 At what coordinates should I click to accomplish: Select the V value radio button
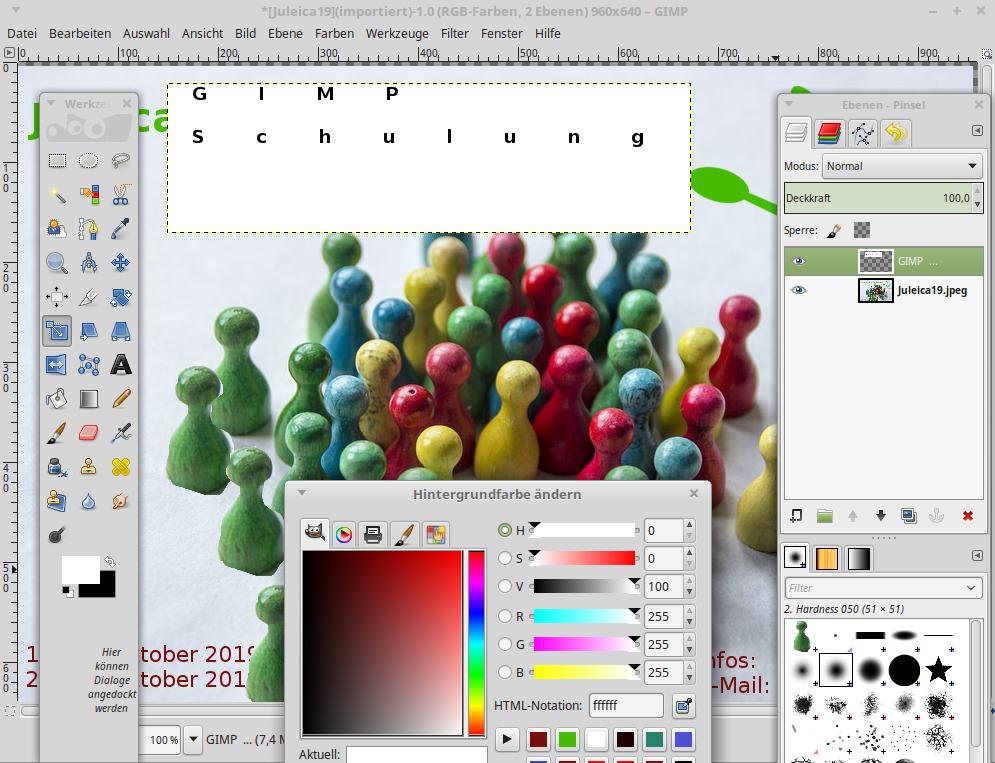pyautogui.click(x=505, y=586)
